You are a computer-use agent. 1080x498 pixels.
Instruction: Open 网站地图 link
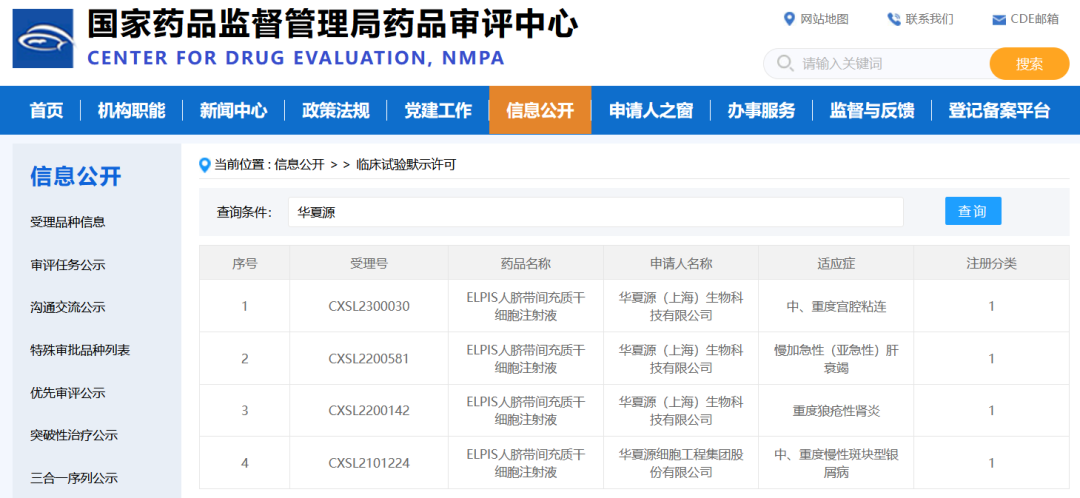824,19
